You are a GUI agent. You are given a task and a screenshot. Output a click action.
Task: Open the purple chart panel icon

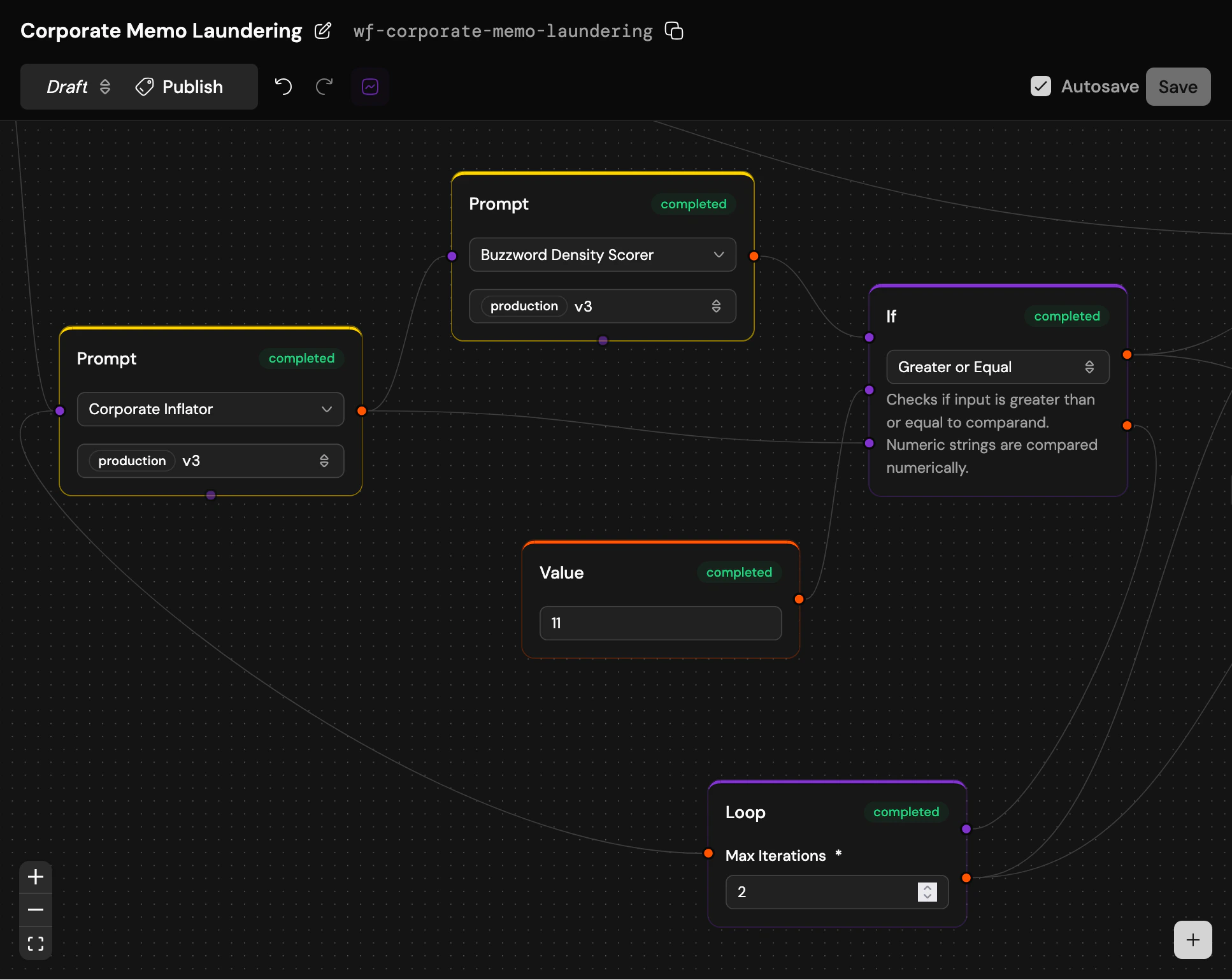[370, 87]
